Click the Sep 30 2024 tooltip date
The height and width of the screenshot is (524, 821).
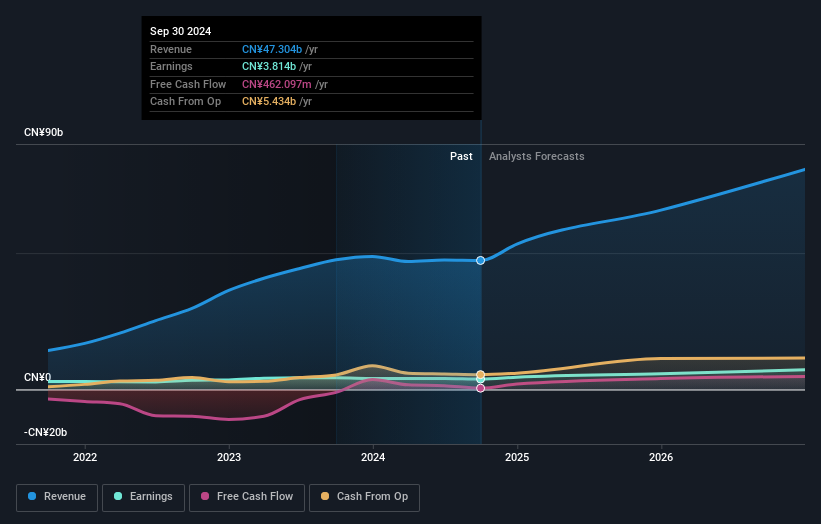[181, 31]
